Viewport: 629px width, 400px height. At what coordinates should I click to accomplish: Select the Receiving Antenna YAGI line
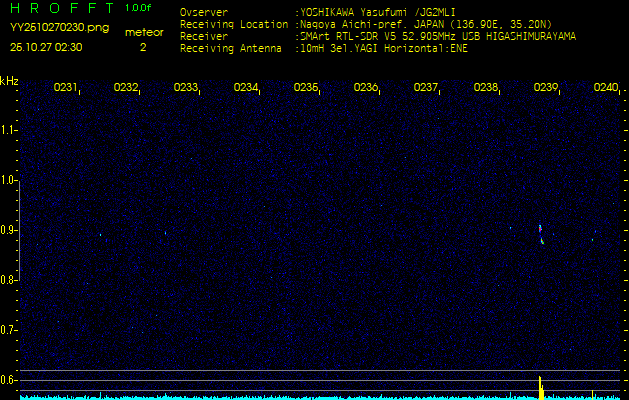(382, 46)
